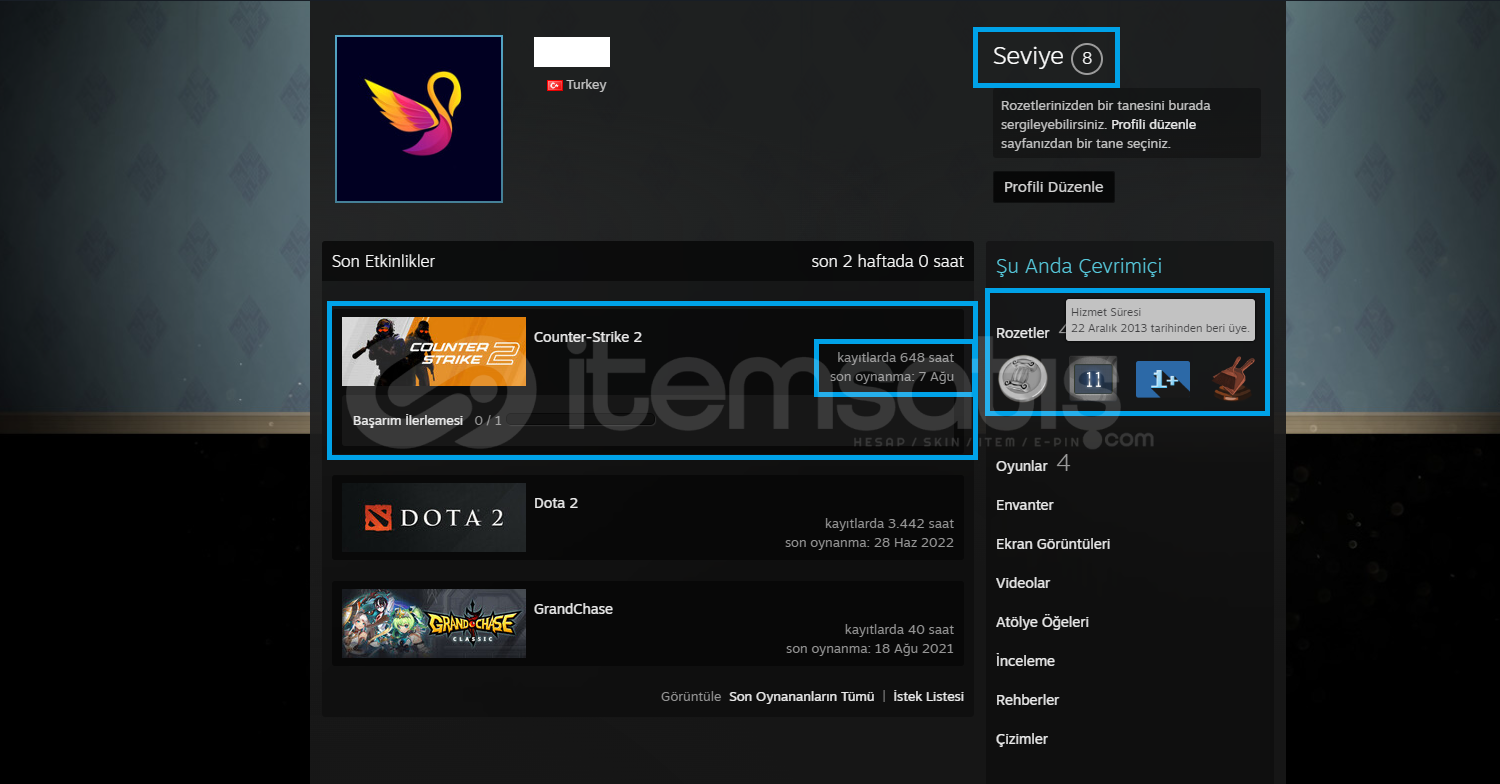Click the Hizmet Süresi tooltip
This screenshot has height=784, width=1500.
[x=1160, y=320]
